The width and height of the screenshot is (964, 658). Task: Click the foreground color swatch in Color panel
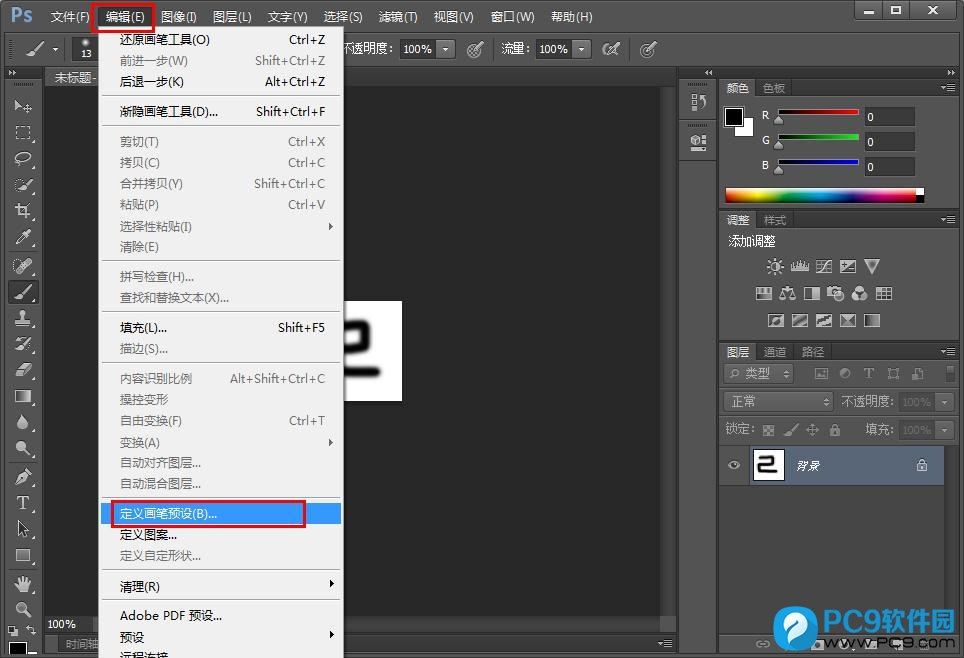(x=733, y=116)
